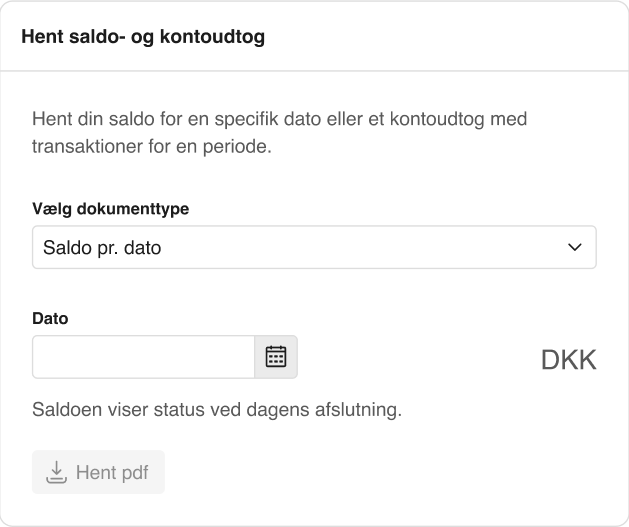Screen dimensions: 629x527
Task: Click the Hent pdf button label text
Action: (112, 473)
